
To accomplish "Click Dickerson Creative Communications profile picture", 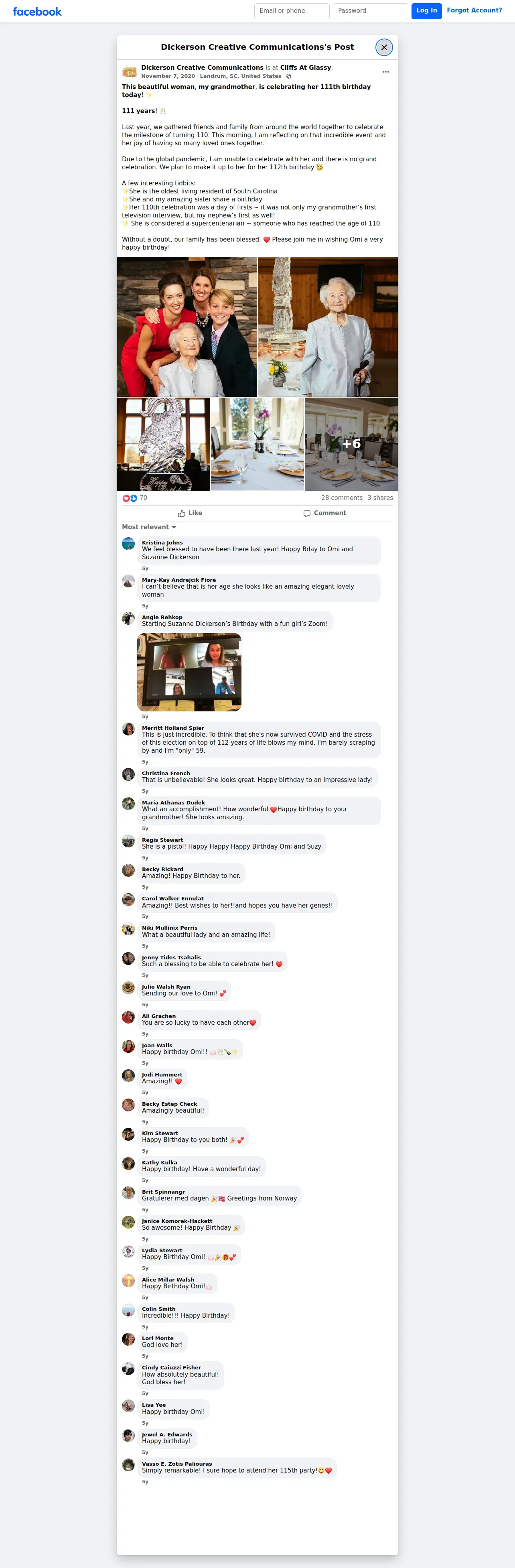I will coord(130,72).
